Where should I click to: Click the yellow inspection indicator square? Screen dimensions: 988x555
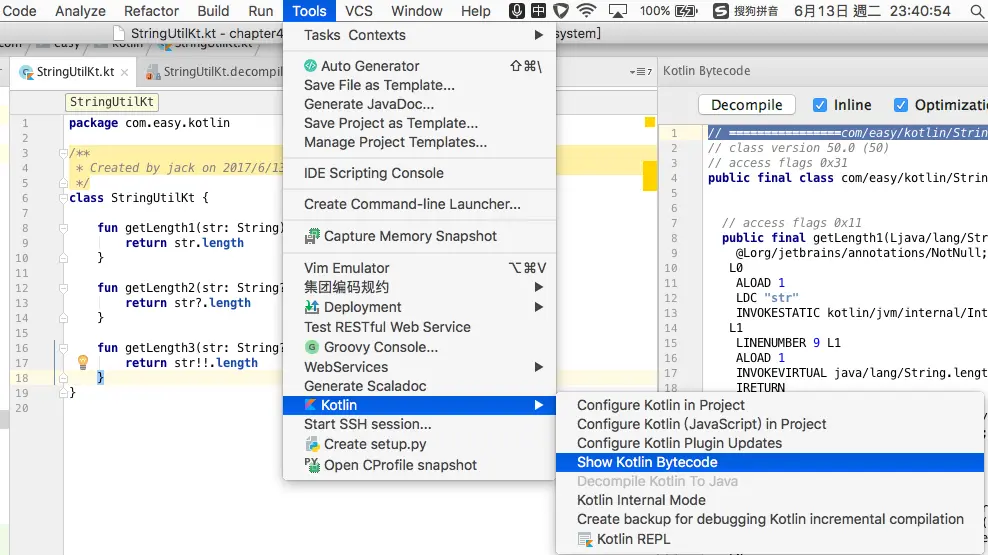point(650,122)
